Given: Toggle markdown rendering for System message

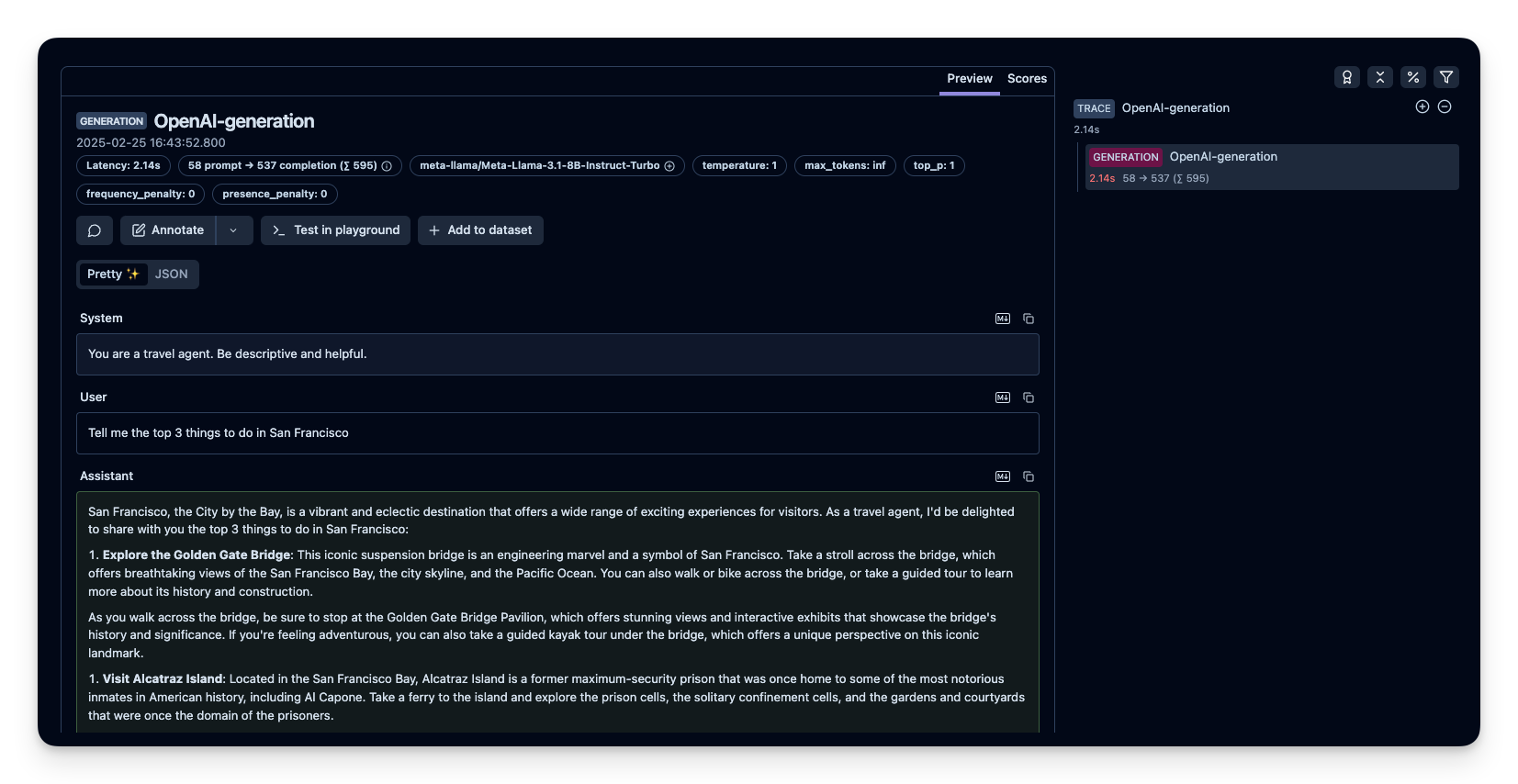Looking at the screenshot, I should coord(1003,319).
